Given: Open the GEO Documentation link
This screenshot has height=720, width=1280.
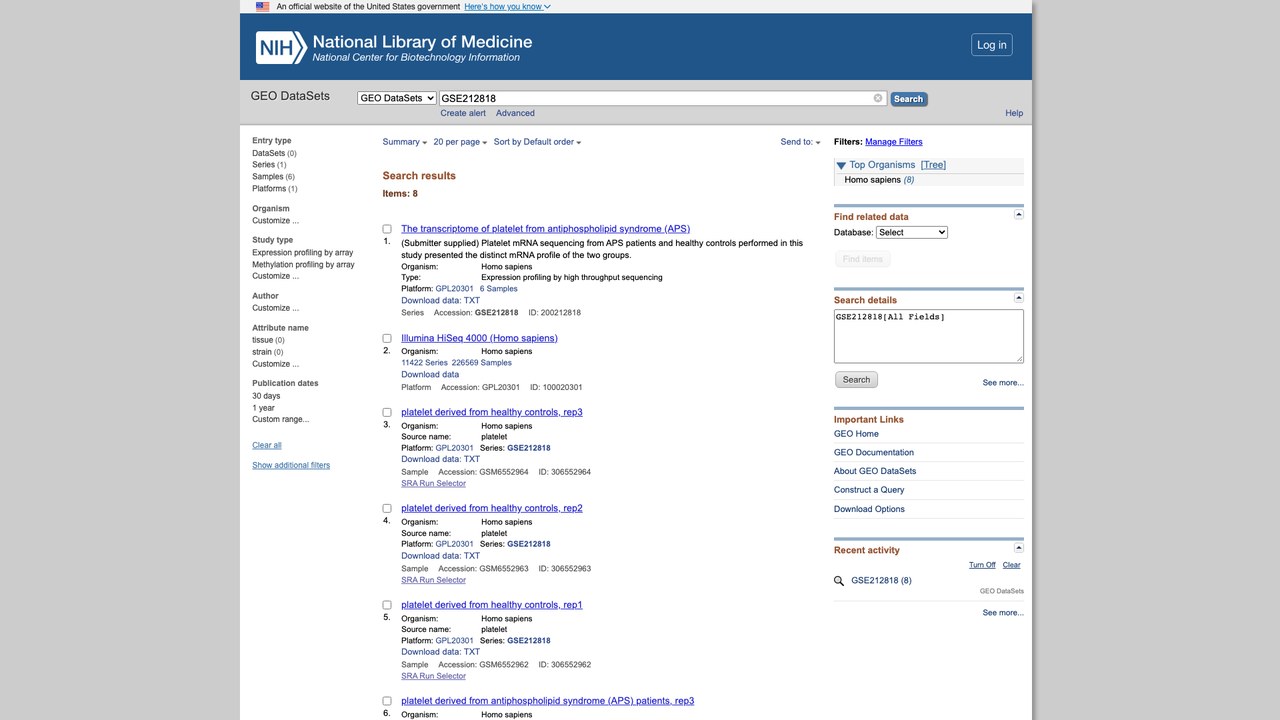Looking at the screenshot, I should click(x=874, y=453).
